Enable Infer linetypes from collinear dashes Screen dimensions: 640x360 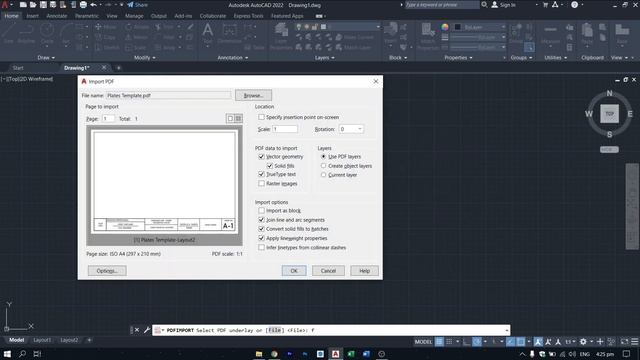(x=261, y=247)
